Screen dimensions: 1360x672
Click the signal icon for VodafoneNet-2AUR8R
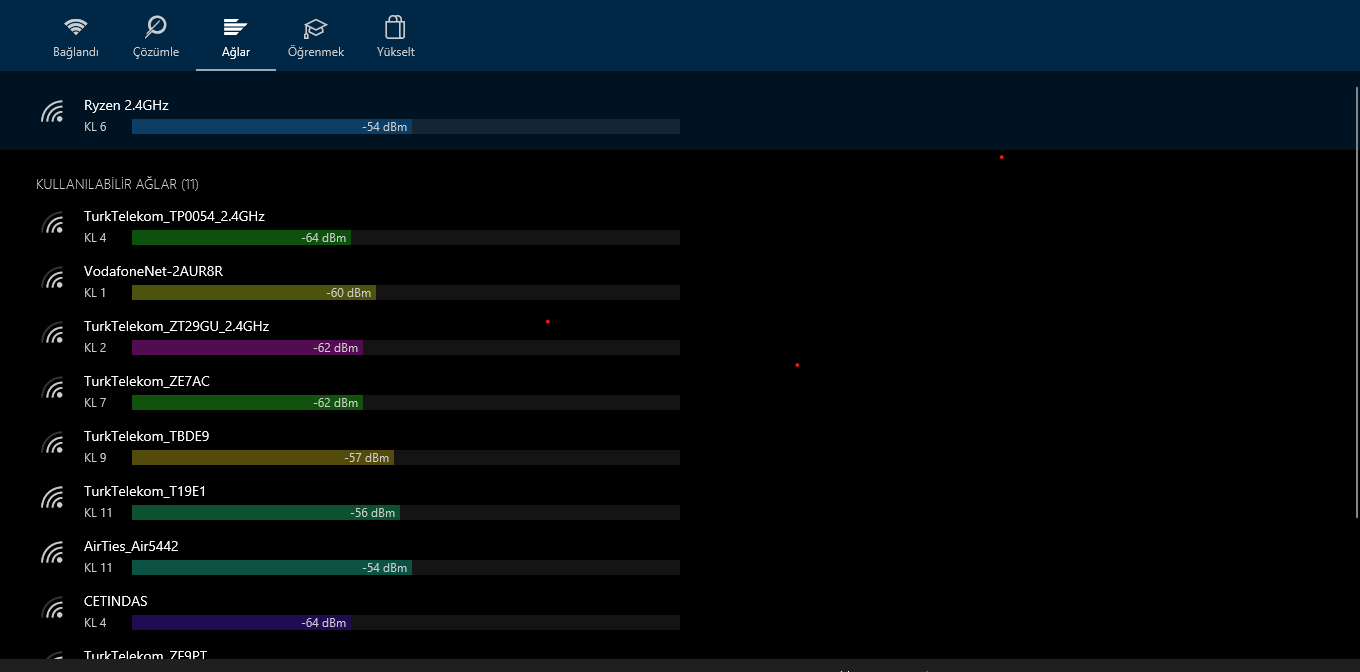tap(53, 277)
